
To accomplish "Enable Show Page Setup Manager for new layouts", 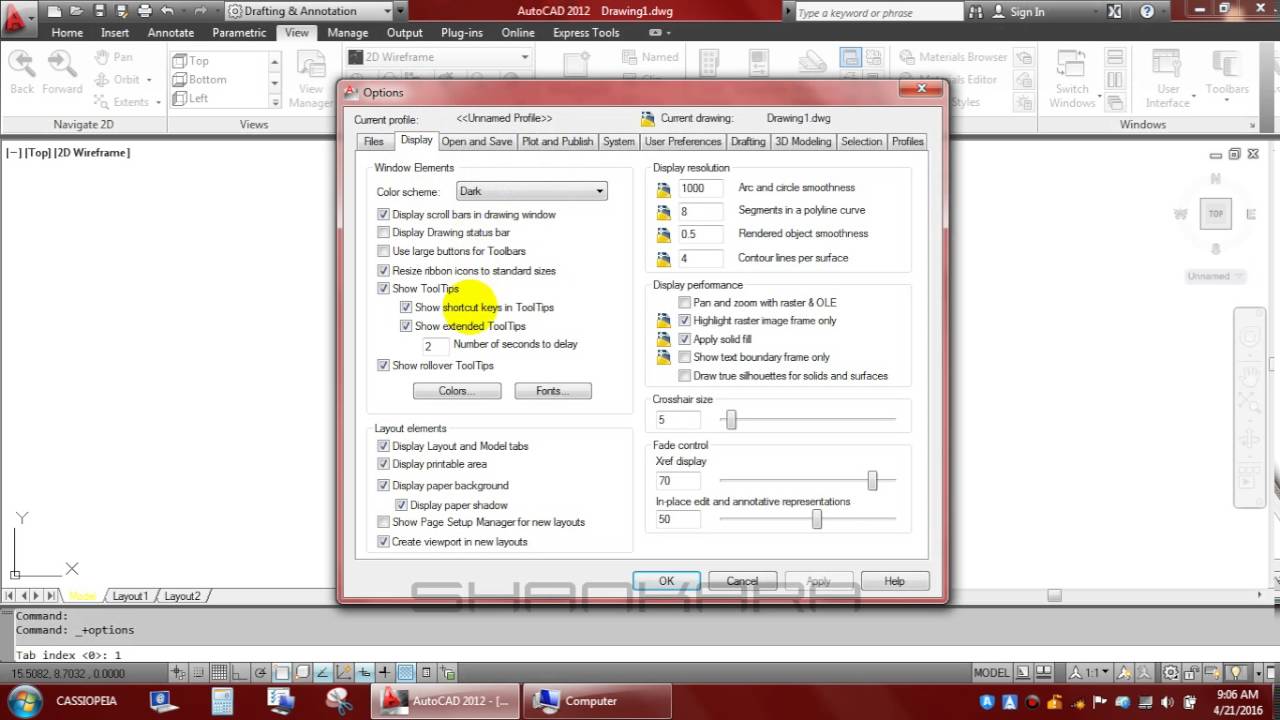I will (x=383, y=522).
